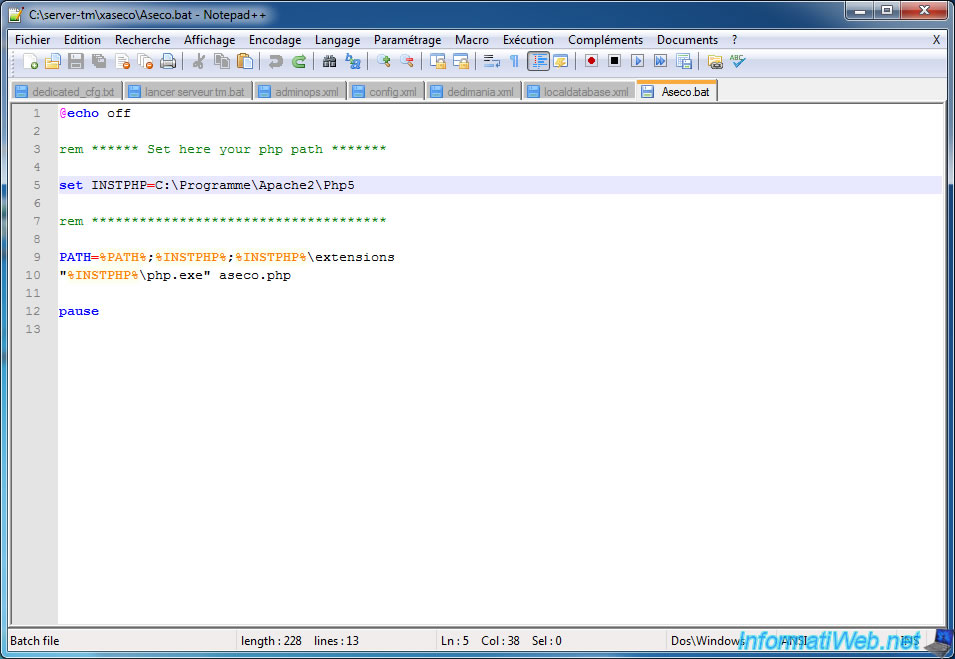Viewport: 955px width, 659px height.
Task: Toggle Show All Characters display
Action: click(x=516, y=61)
